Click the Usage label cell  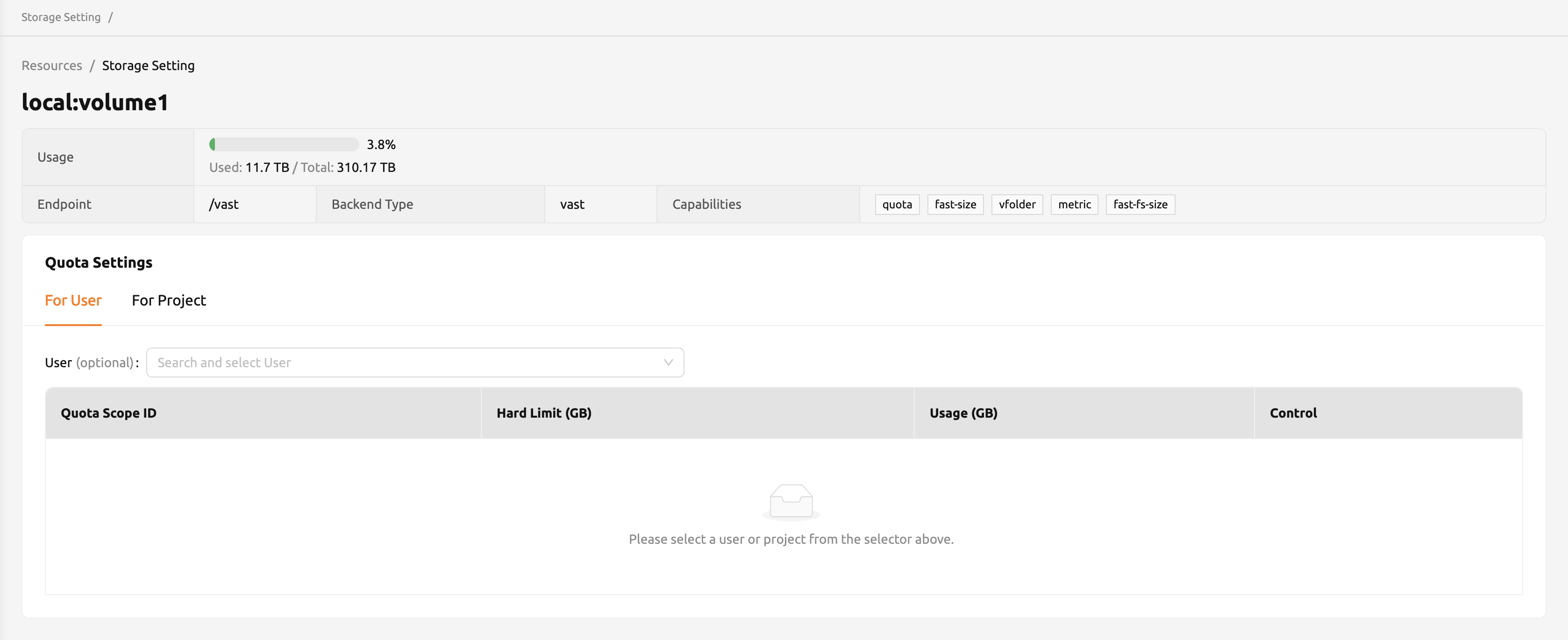tap(108, 157)
